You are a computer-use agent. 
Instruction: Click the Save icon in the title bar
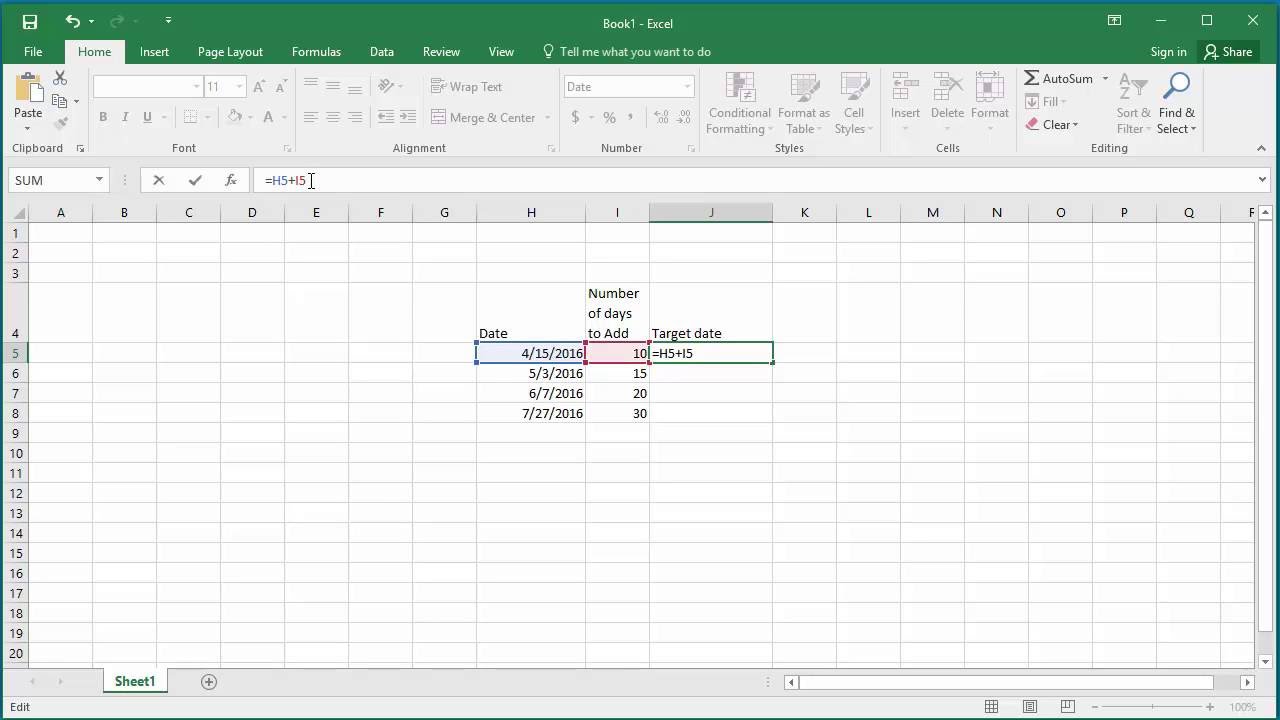(x=29, y=21)
